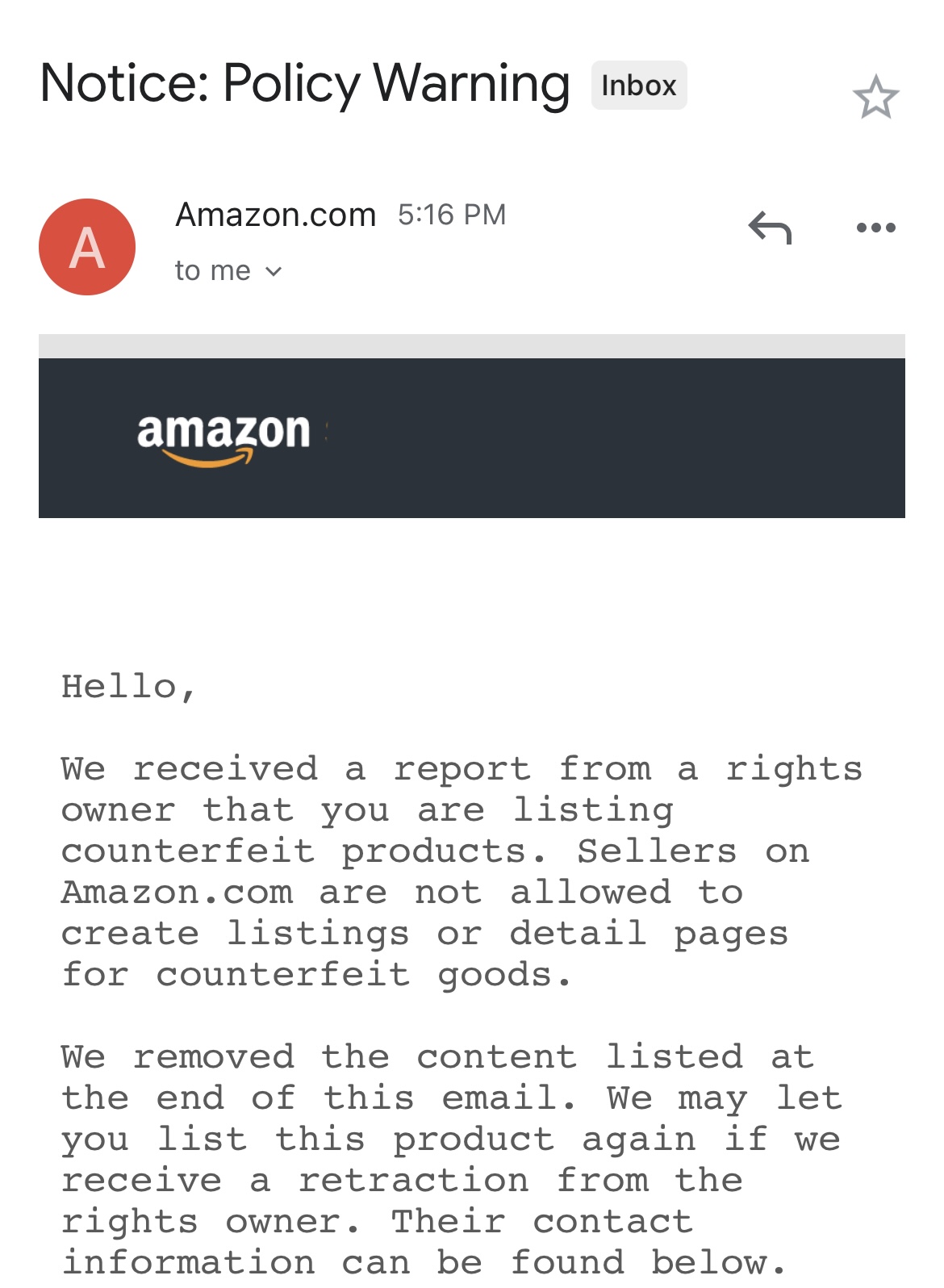Open the three-dot more options menu
944x1288 pixels.
tap(876, 228)
